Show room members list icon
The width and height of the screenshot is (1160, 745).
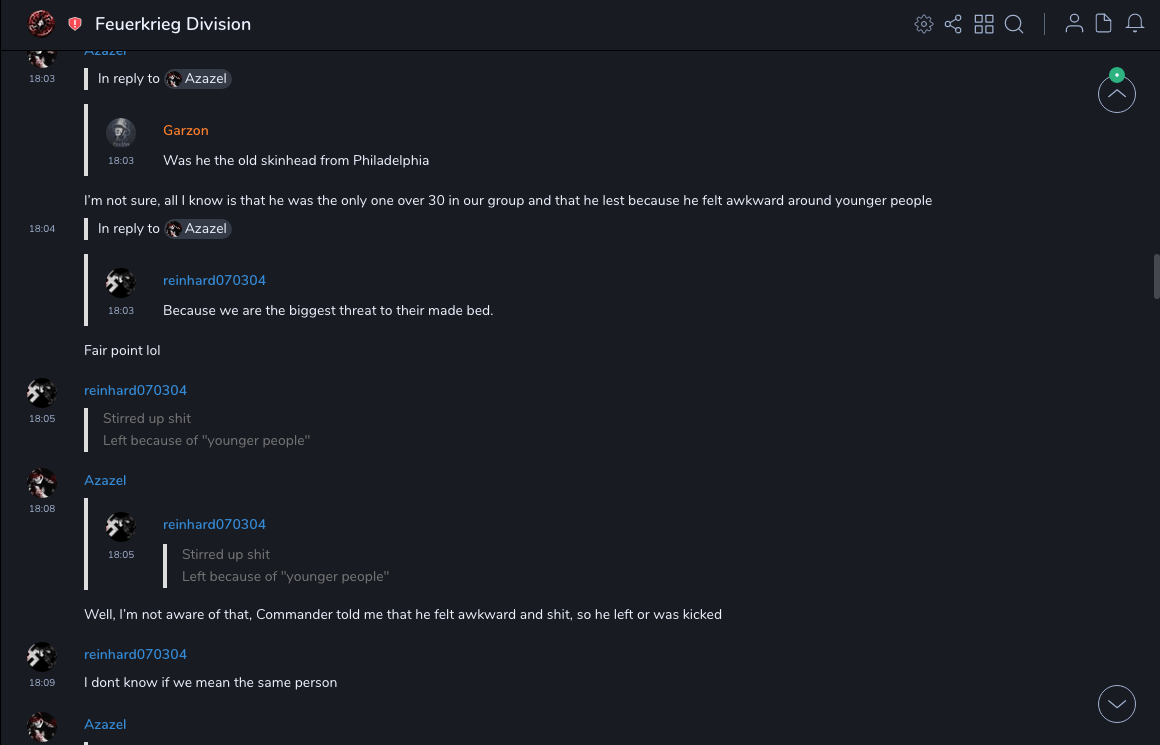1074,24
